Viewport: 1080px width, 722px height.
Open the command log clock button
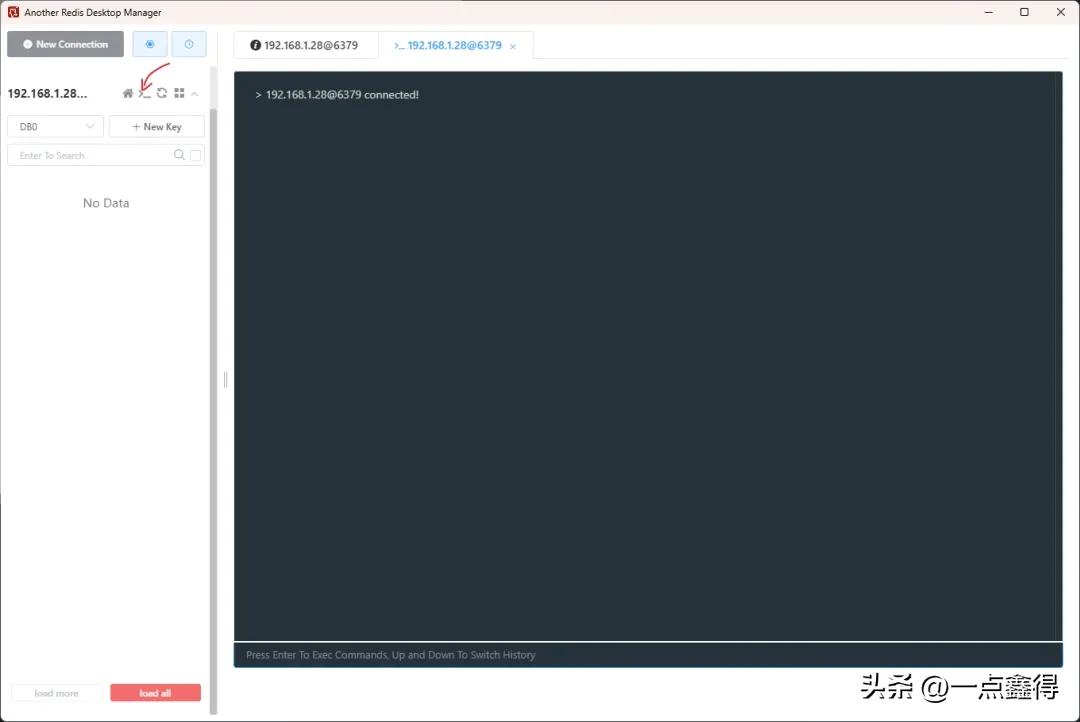point(189,44)
